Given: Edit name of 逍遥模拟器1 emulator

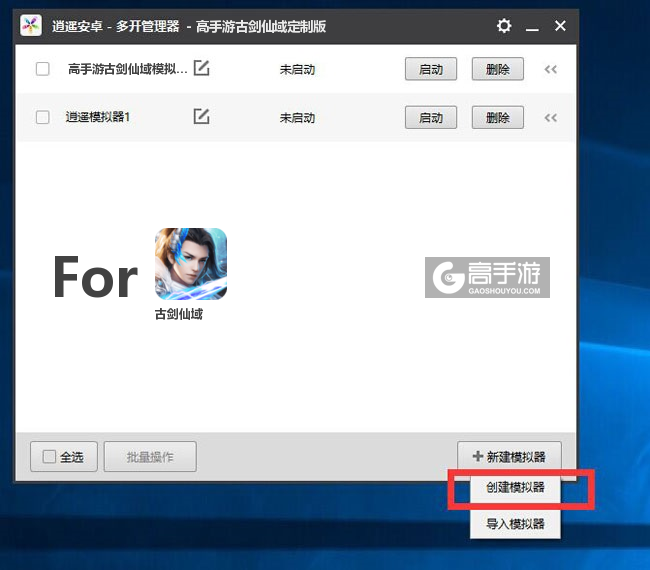Looking at the screenshot, I should pyautogui.click(x=201, y=116).
